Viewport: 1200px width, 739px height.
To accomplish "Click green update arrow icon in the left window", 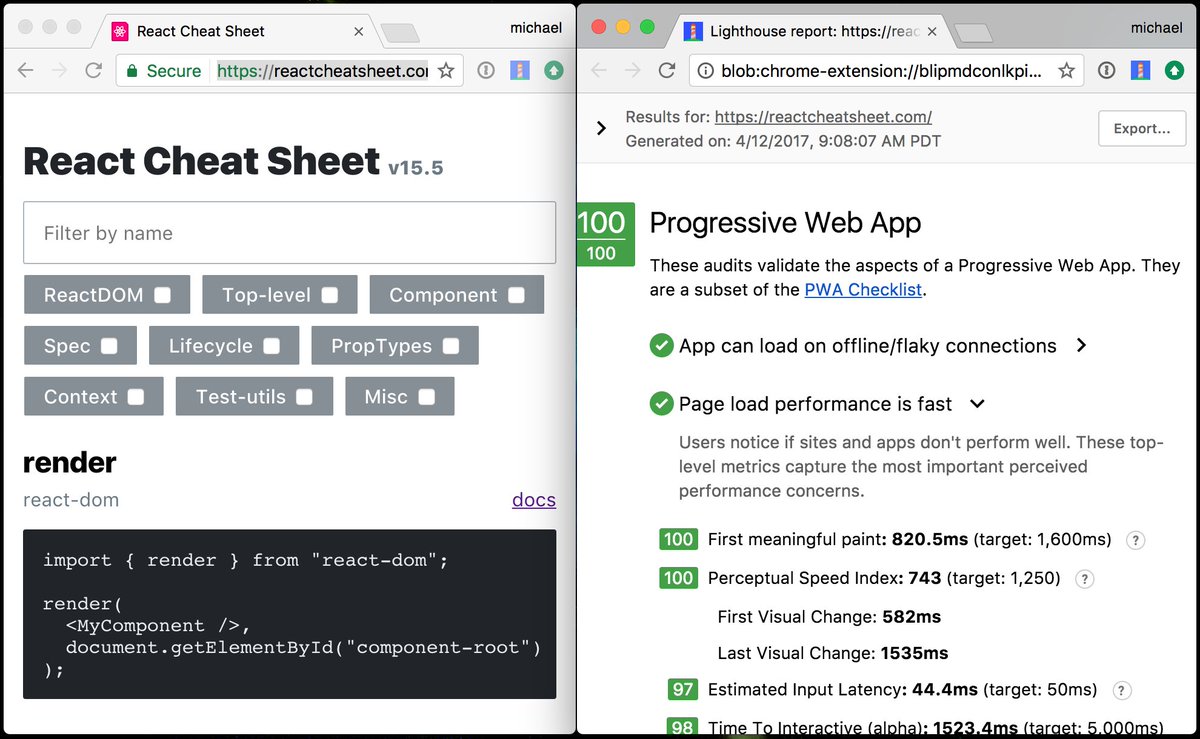I will (x=553, y=71).
